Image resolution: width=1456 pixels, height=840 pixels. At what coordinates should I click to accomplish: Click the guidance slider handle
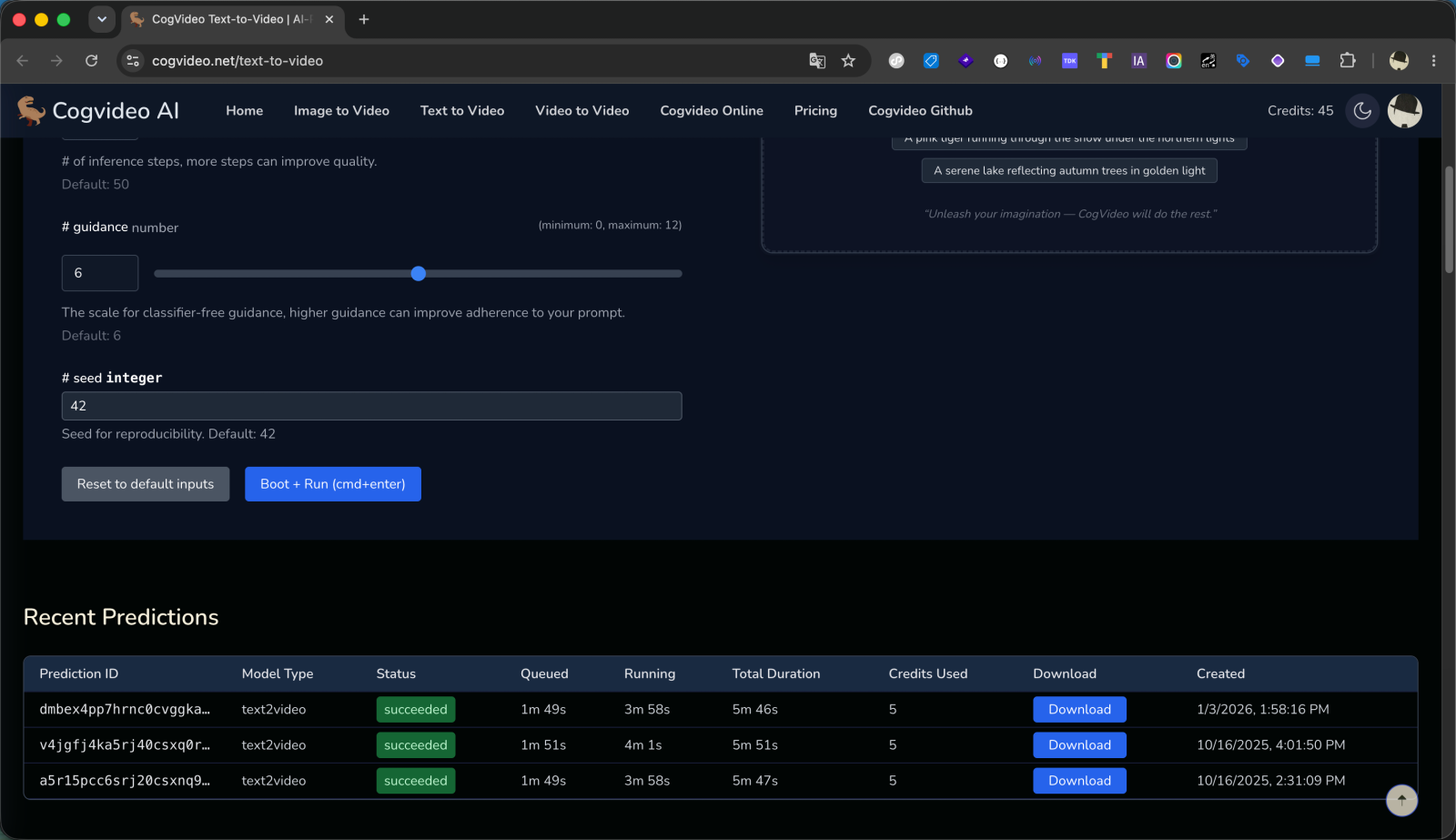coord(419,273)
